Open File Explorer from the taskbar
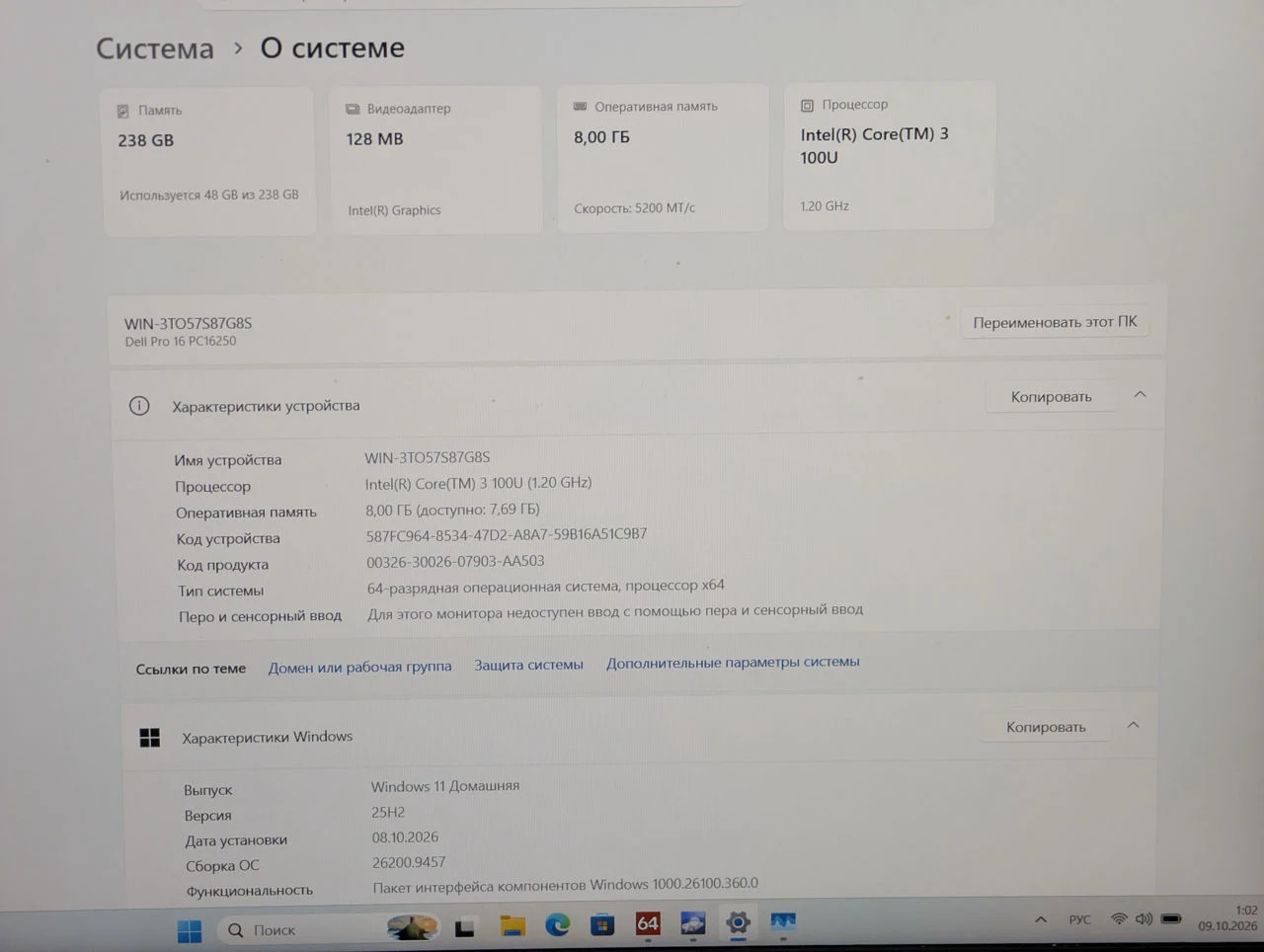1264x952 pixels. (x=512, y=926)
